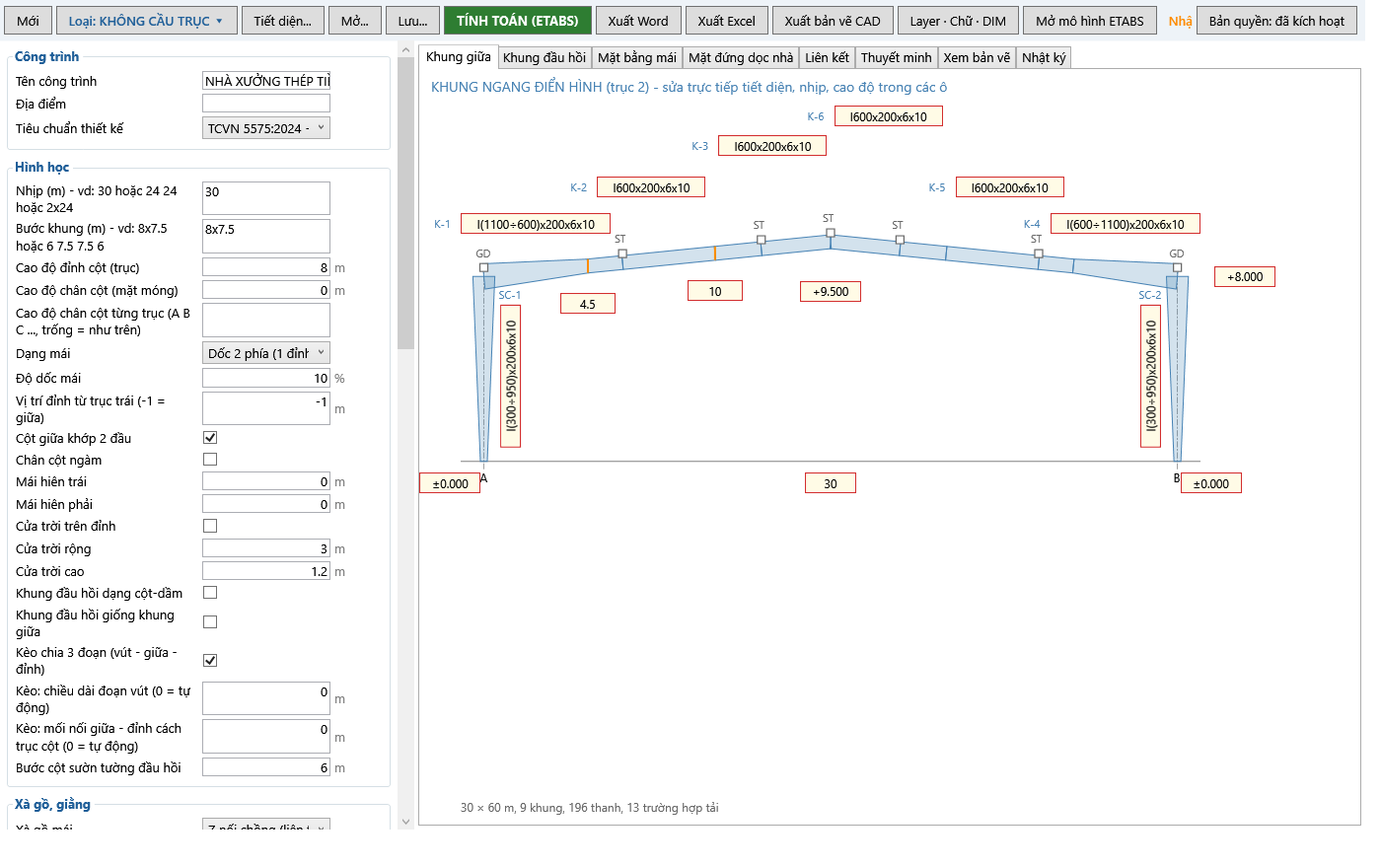Click the Mới button
The height and width of the screenshot is (868, 1381).
click(x=28, y=21)
